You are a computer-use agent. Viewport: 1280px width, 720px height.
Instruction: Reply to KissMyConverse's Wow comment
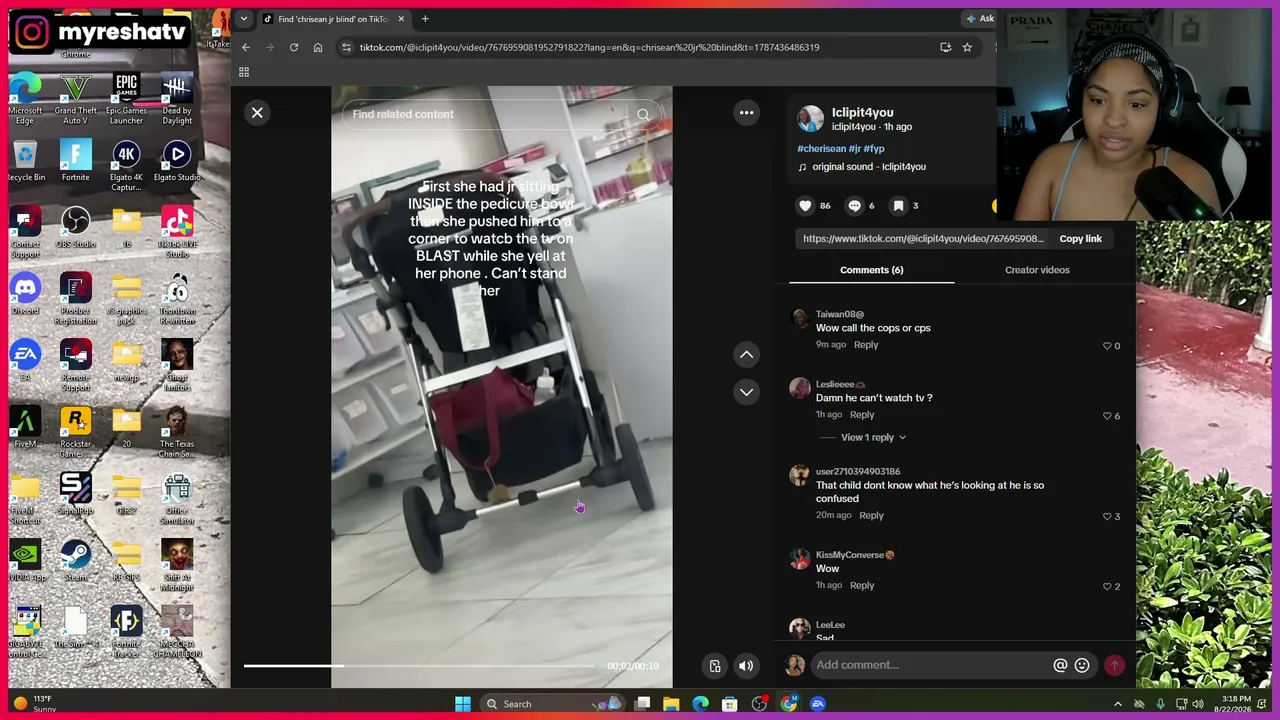(x=861, y=586)
